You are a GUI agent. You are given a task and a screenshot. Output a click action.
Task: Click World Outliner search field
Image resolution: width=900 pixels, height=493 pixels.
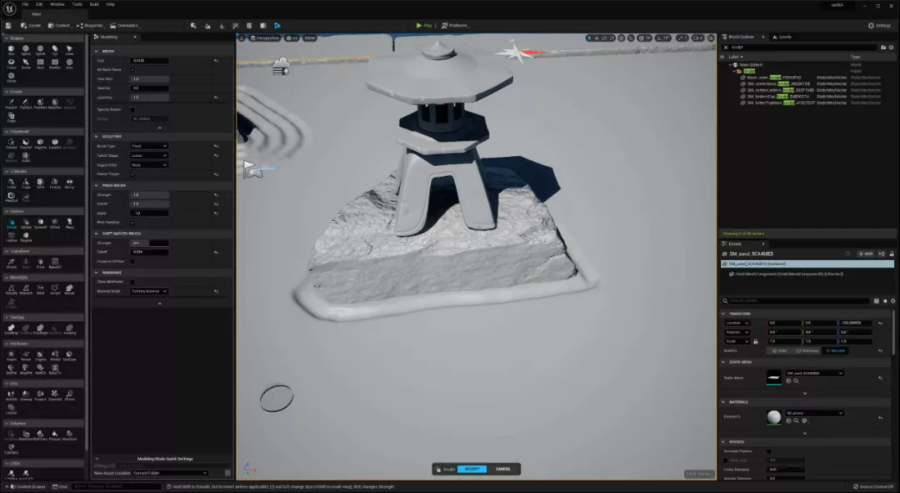800,47
